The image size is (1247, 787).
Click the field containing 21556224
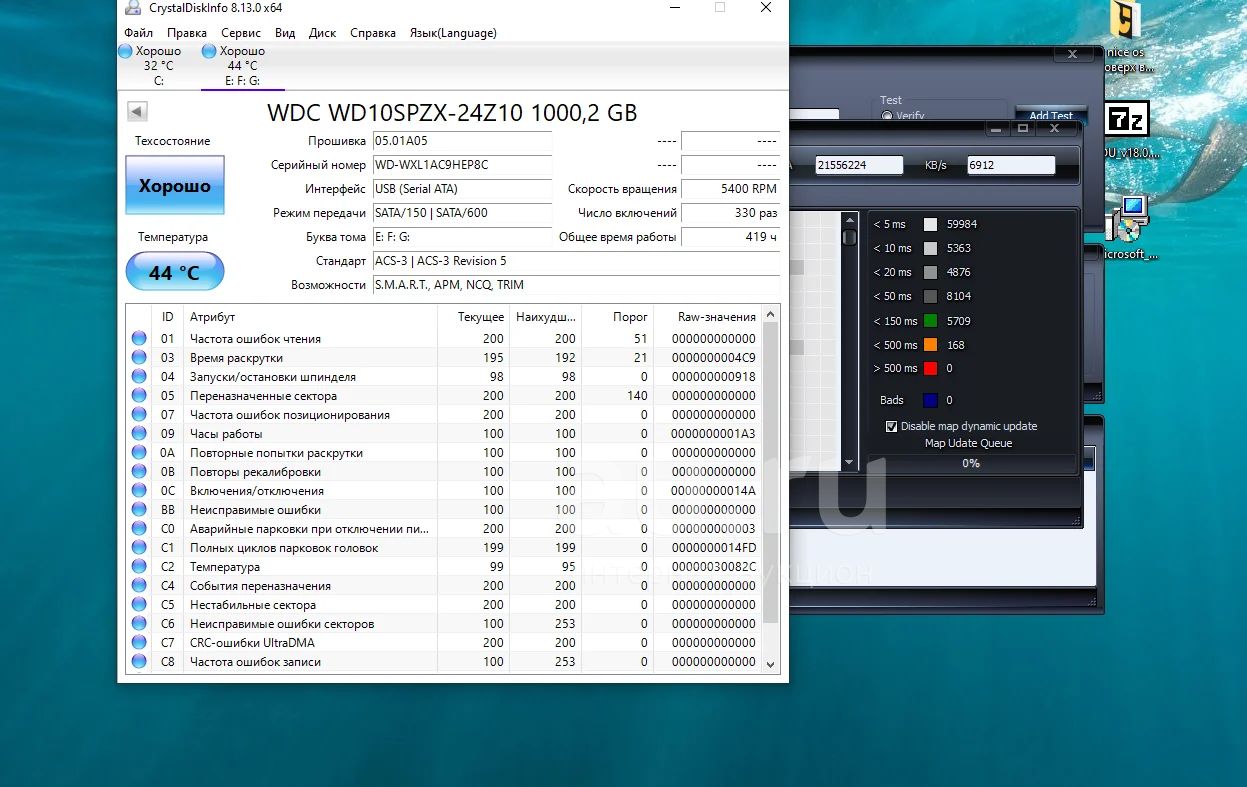pos(859,165)
